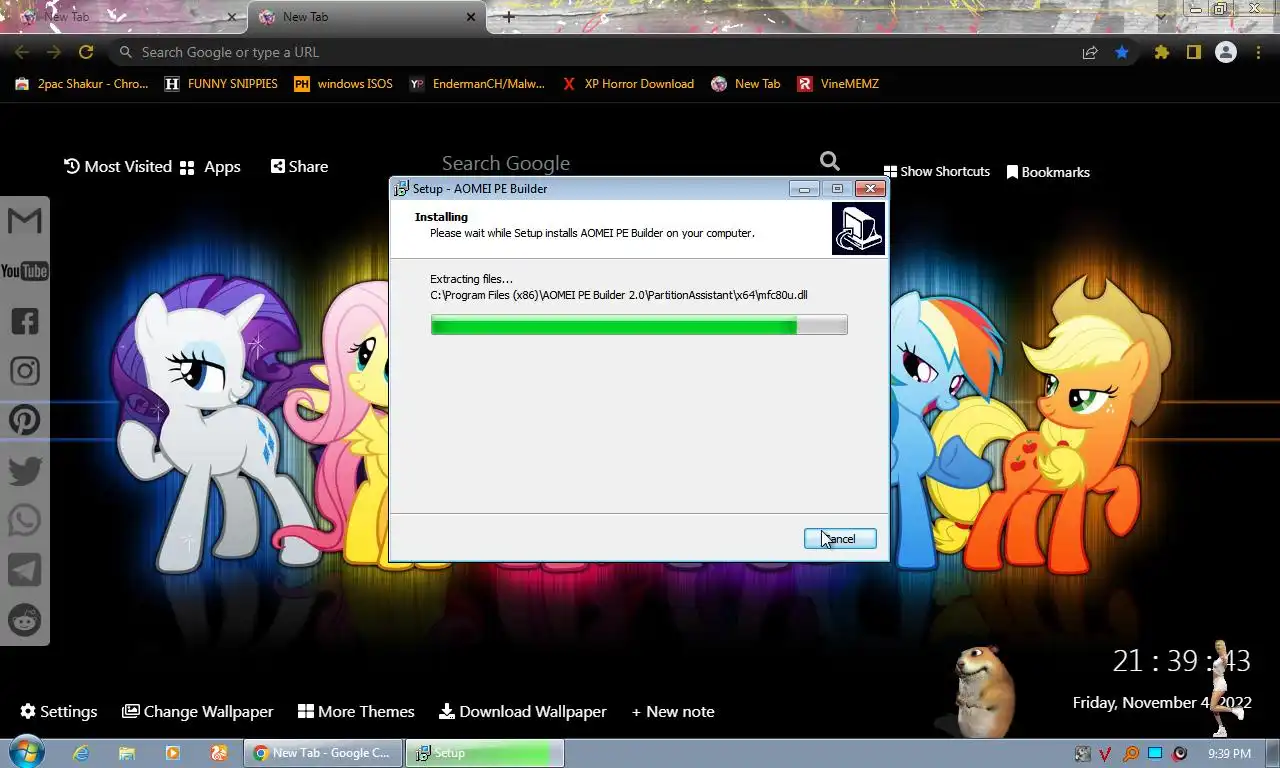Open Reddit from the left sidebar

coord(25,620)
